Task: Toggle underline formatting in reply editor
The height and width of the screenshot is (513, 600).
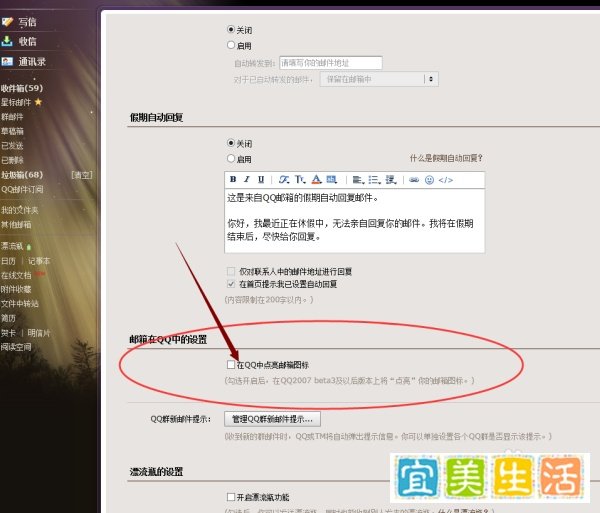Action: (261, 179)
